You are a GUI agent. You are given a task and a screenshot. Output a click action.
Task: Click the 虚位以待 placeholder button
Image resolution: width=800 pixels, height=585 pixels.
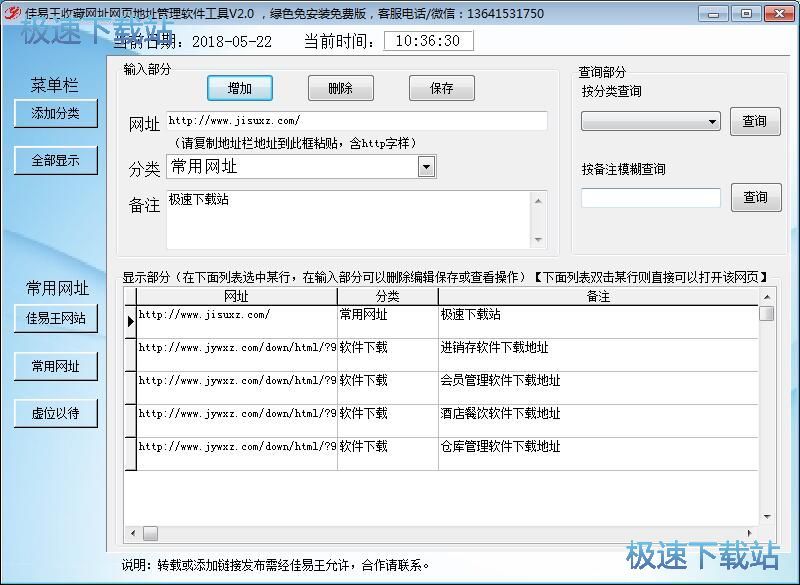[x=56, y=413]
